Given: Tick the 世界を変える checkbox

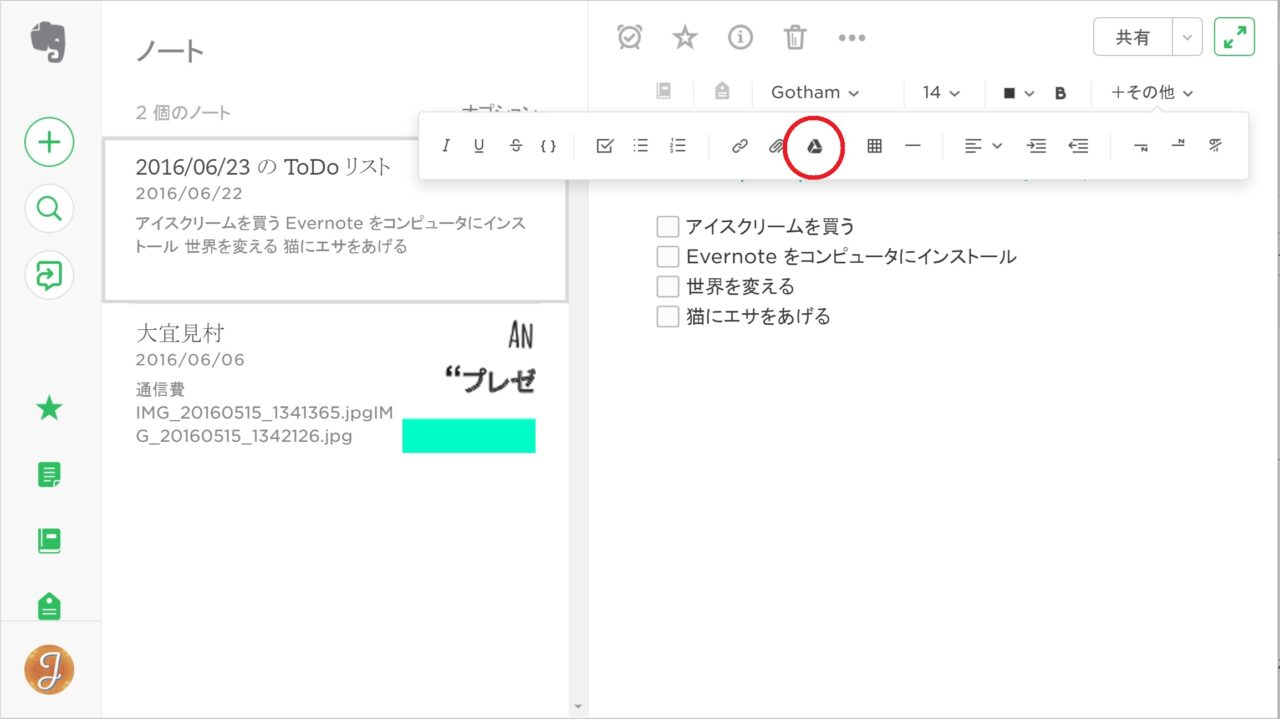Looking at the screenshot, I should coord(668,287).
